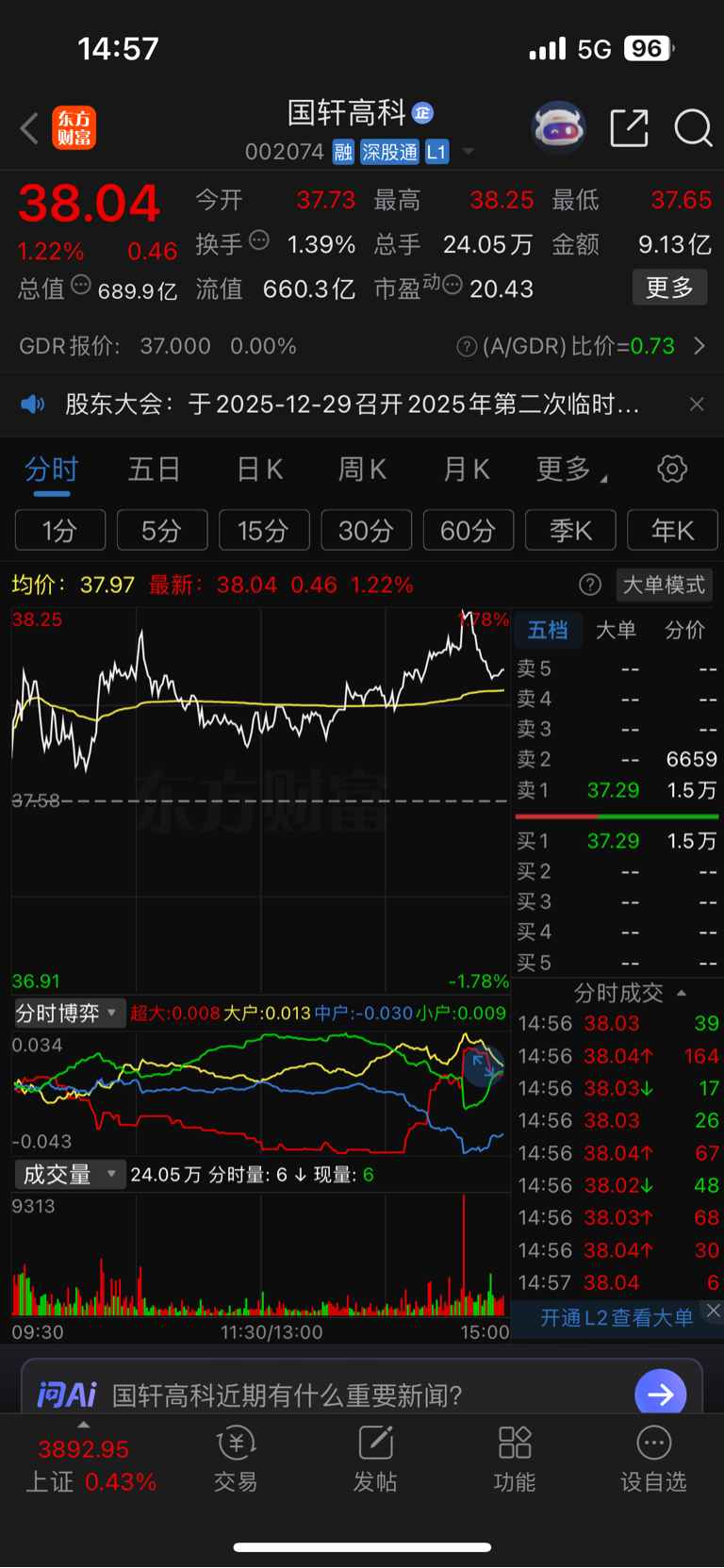Viewport: 724px width, 1568px height.
Task: Tap the 14:57 38.04 trade row
Action: (x=618, y=1283)
